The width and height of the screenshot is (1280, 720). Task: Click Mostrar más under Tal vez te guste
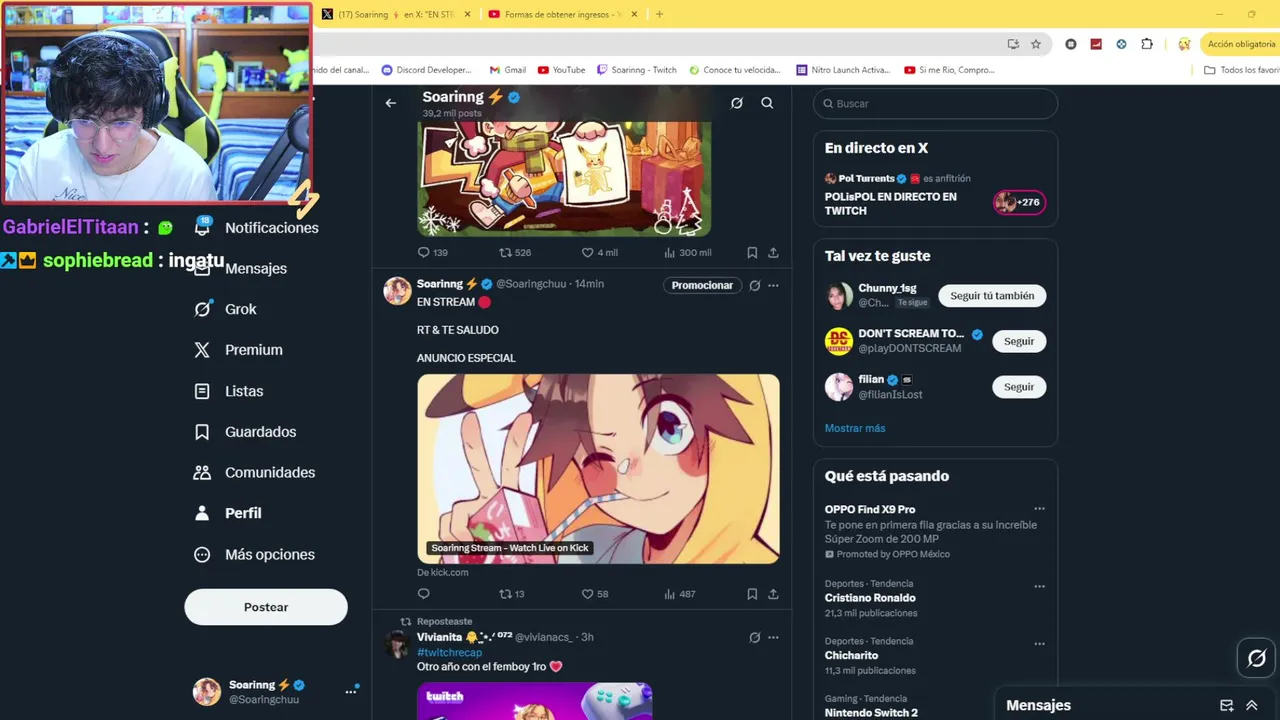click(x=855, y=428)
